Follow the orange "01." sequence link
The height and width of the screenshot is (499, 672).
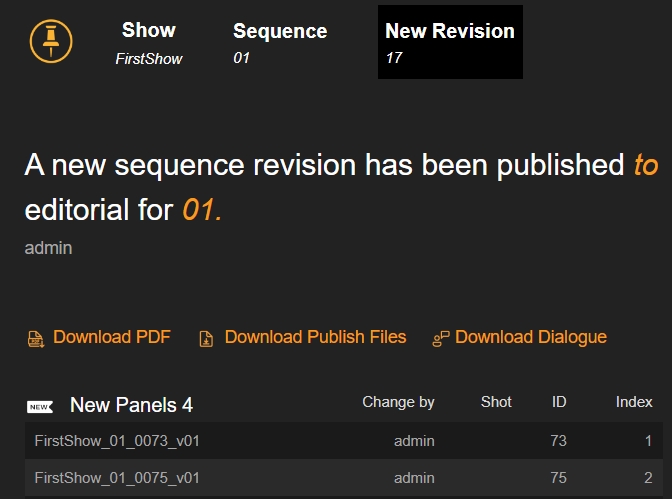[x=202, y=211]
